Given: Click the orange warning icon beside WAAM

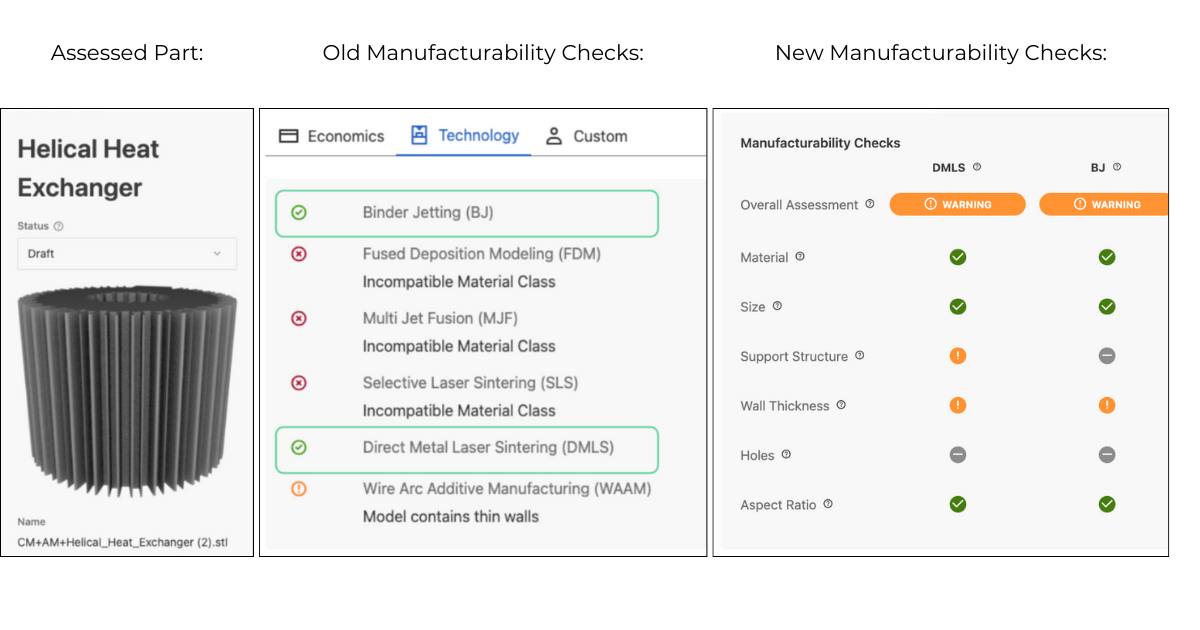Looking at the screenshot, I should (x=298, y=489).
